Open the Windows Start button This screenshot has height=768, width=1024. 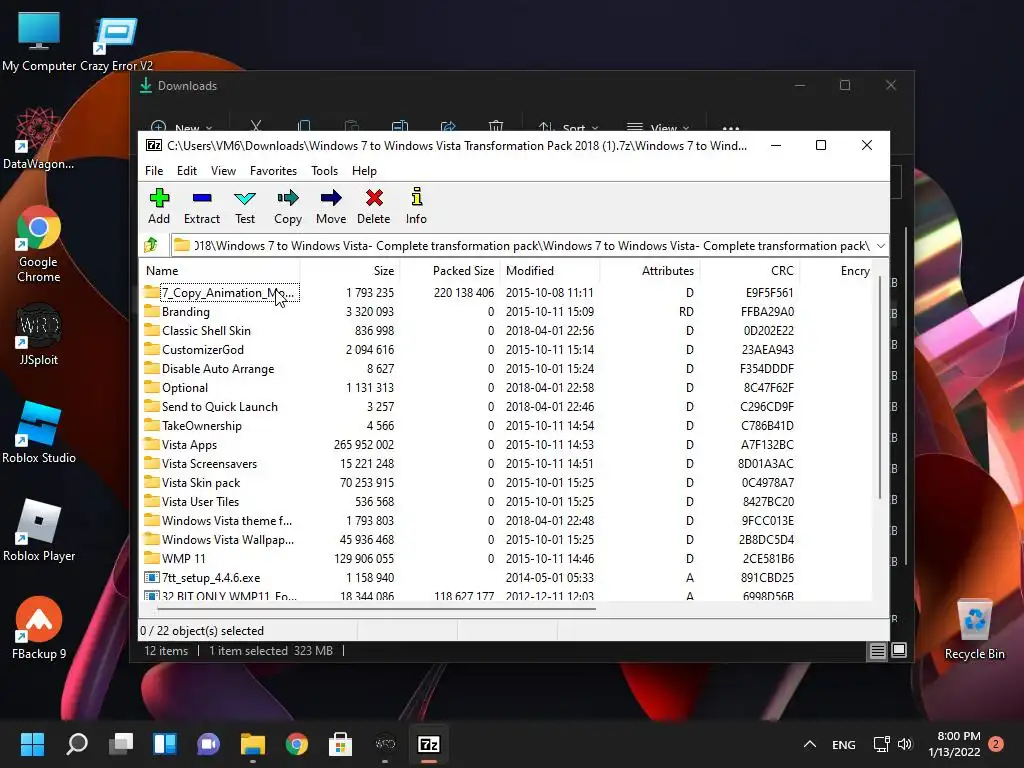(32, 744)
